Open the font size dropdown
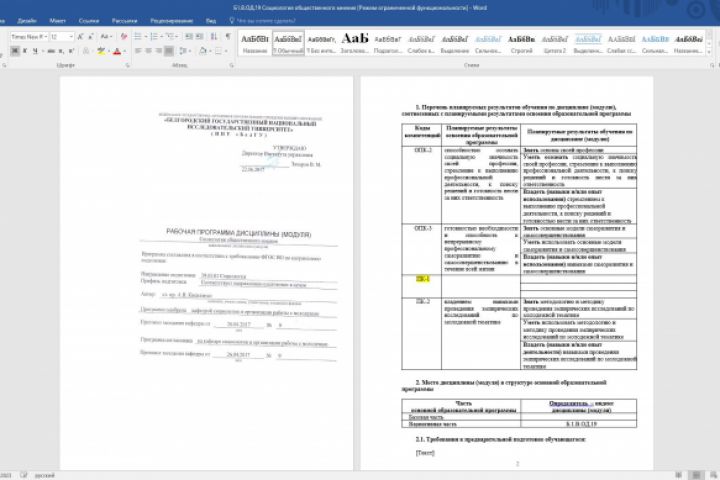This screenshot has width=720, height=480. click(71, 36)
